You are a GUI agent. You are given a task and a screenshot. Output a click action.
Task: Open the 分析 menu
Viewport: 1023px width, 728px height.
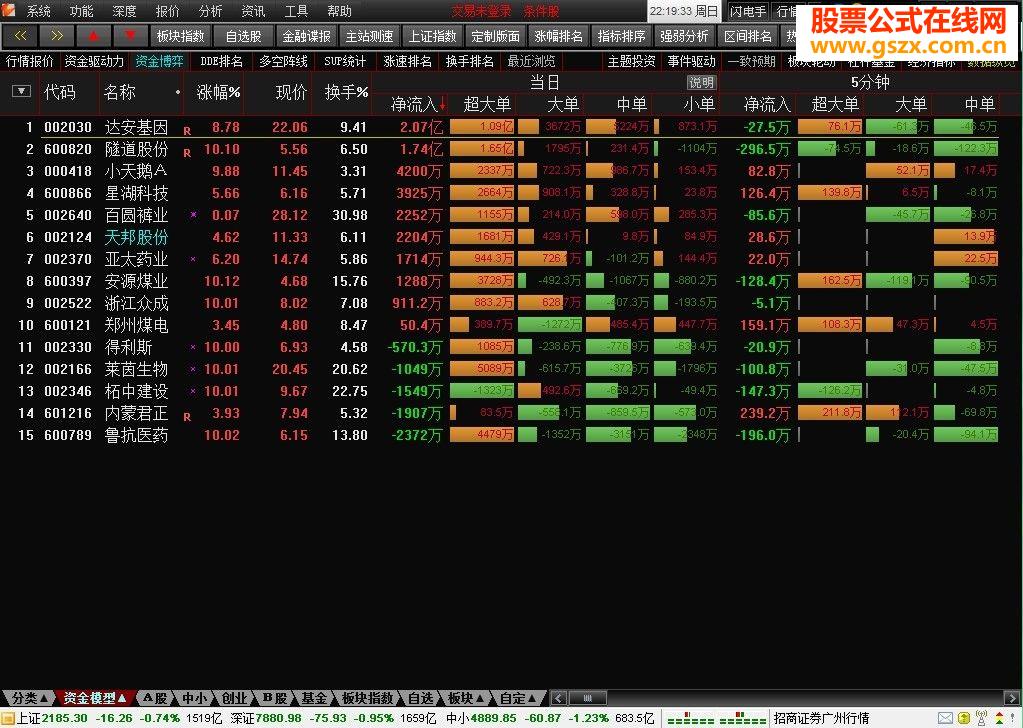tap(210, 11)
